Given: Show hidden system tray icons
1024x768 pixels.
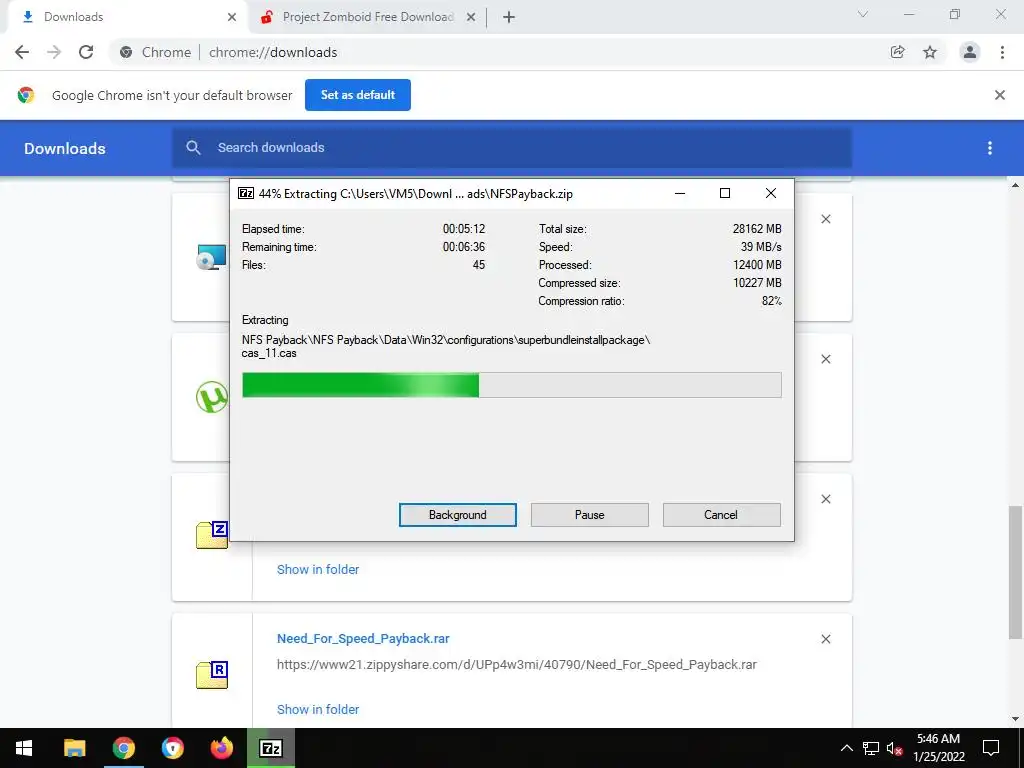Looking at the screenshot, I should click(x=846, y=748).
